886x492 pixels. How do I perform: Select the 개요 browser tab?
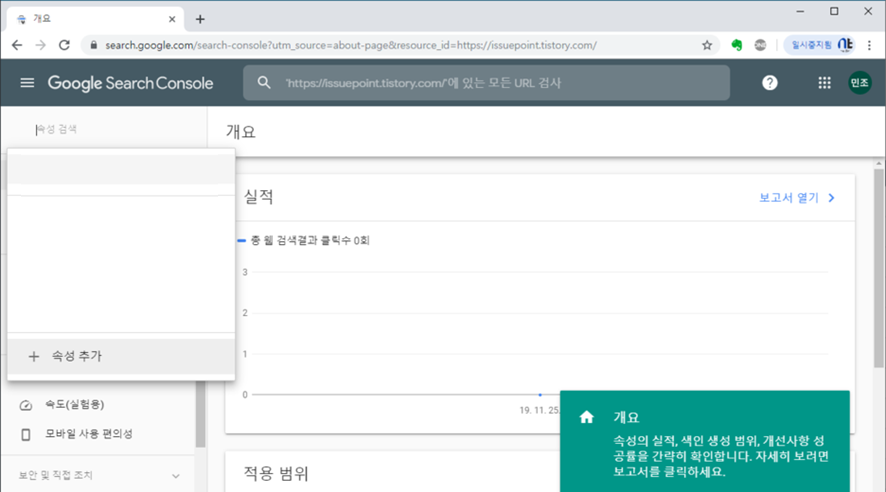pyautogui.click(x=95, y=19)
